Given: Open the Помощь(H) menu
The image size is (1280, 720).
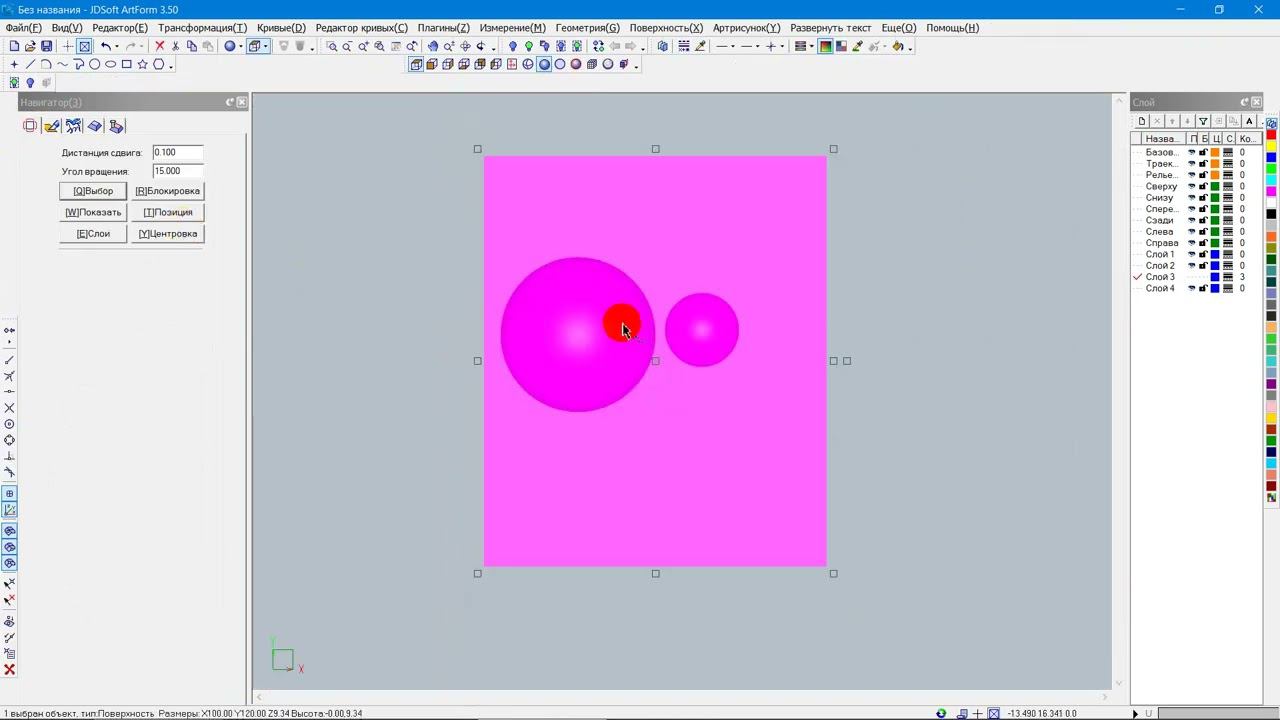Looking at the screenshot, I should 952,28.
